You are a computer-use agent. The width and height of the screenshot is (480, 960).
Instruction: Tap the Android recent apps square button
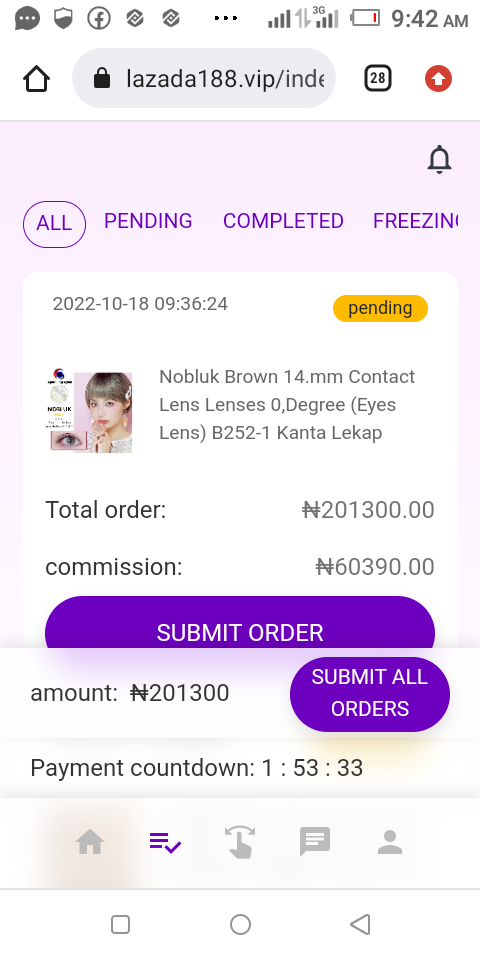click(x=120, y=924)
